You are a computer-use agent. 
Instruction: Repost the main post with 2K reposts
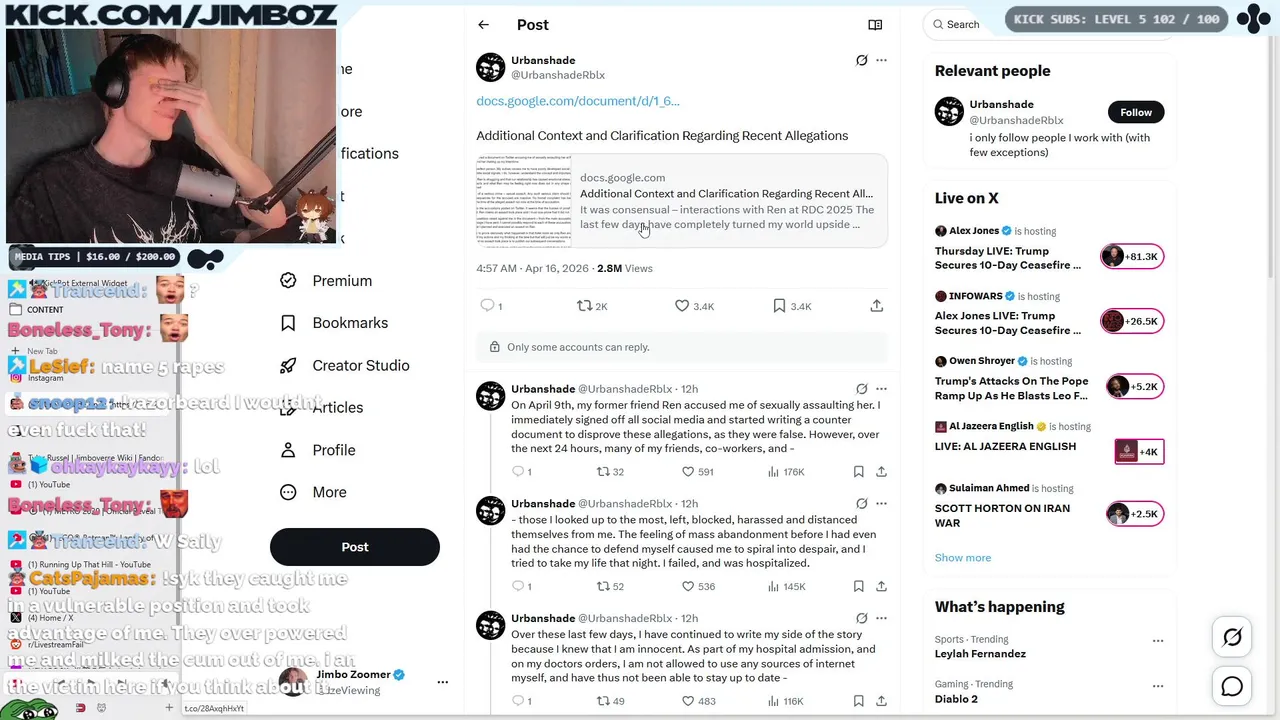point(592,306)
